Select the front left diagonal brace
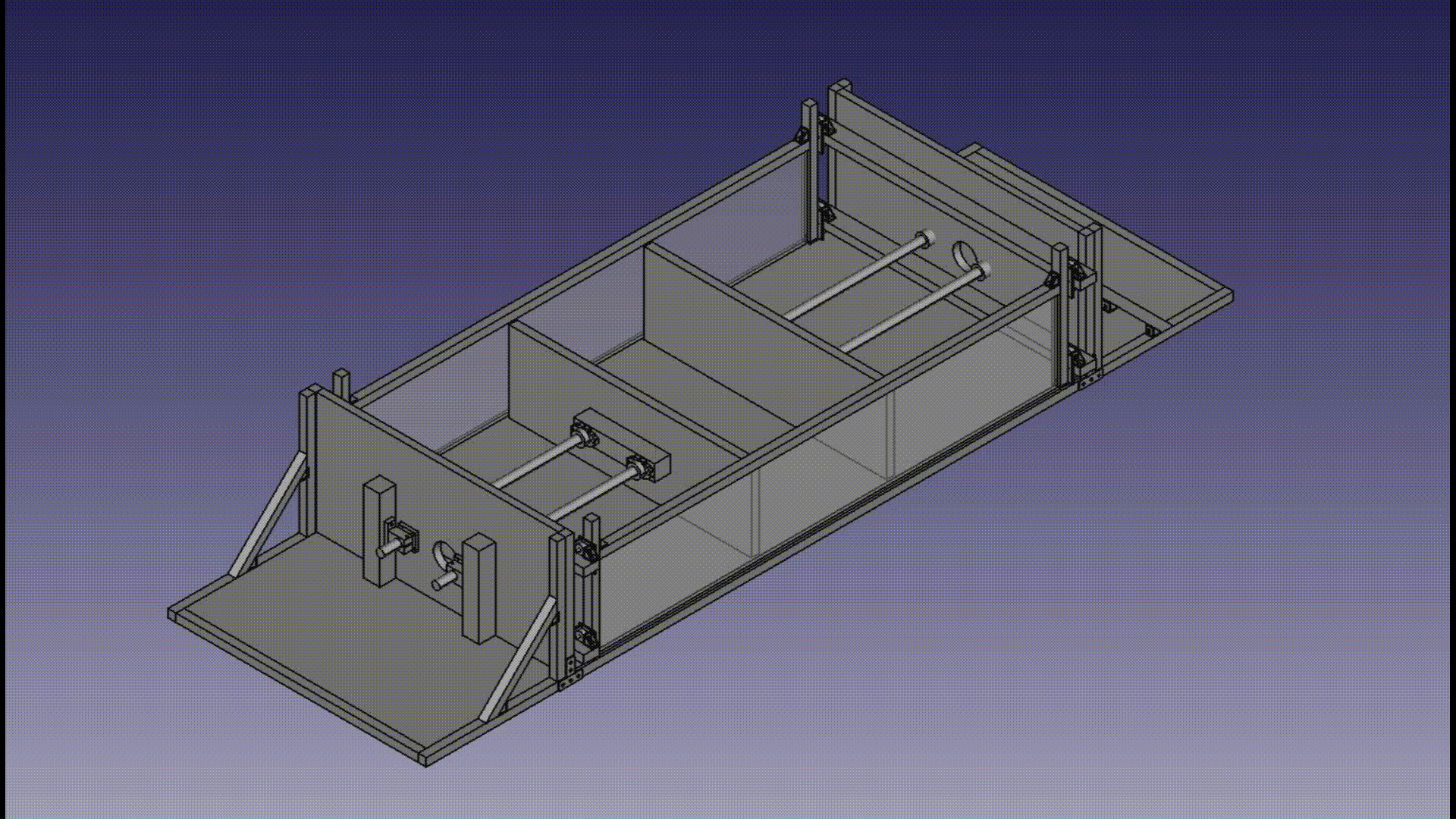 click(267, 516)
